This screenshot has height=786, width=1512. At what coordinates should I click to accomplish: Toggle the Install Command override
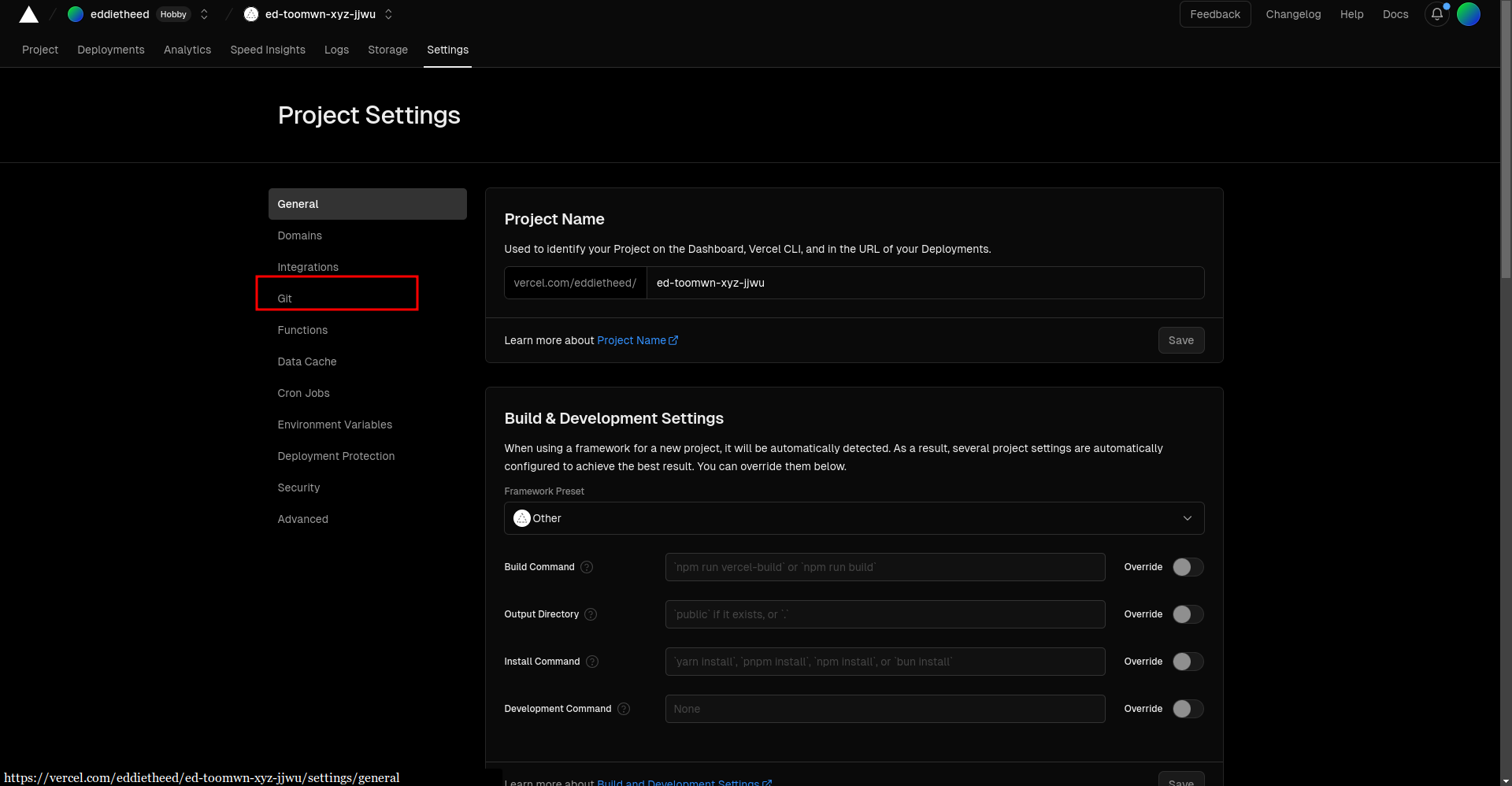[1188, 662]
